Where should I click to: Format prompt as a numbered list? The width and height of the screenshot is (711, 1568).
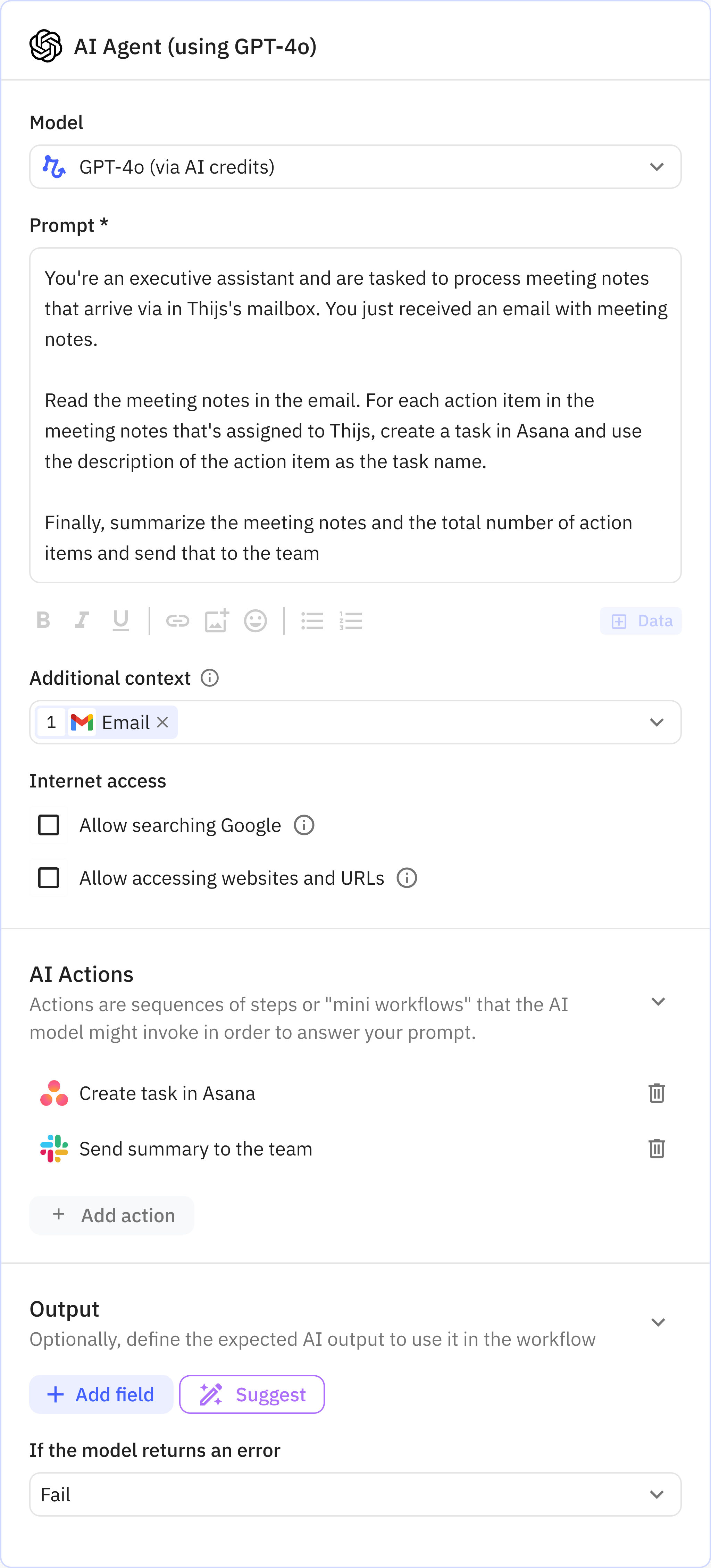point(351,621)
